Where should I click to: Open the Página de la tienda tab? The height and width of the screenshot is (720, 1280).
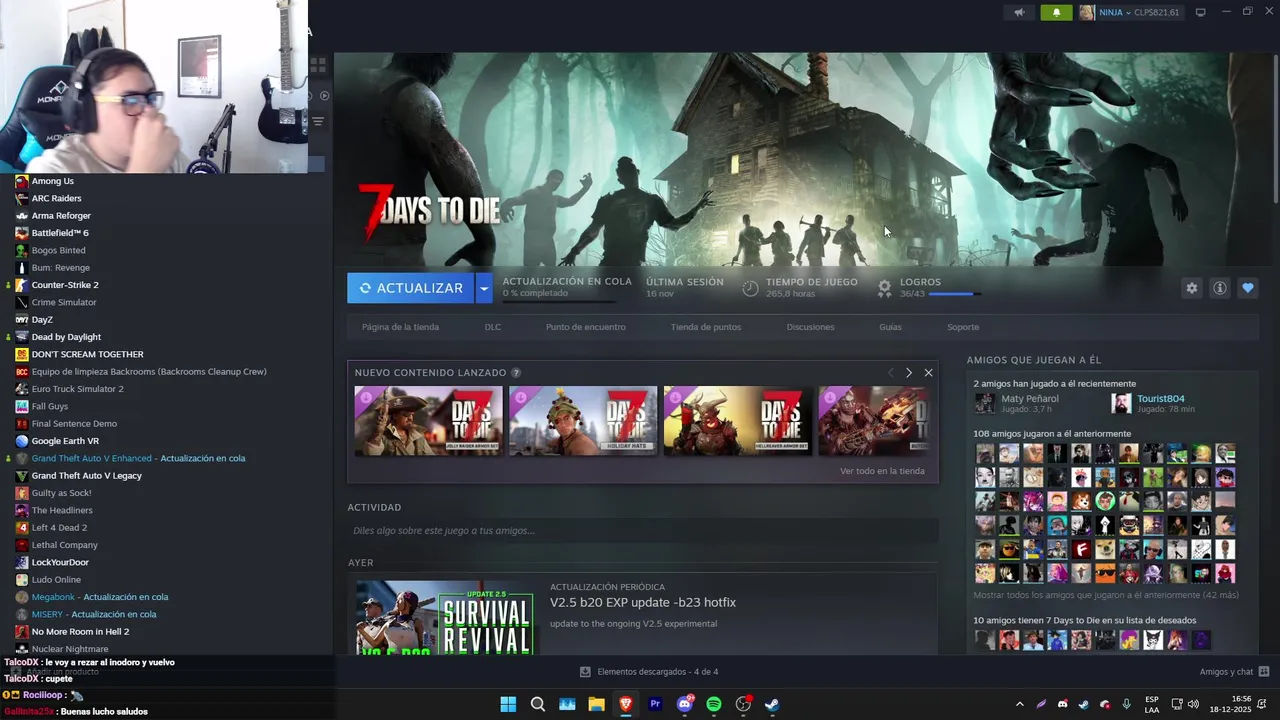[x=400, y=327]
